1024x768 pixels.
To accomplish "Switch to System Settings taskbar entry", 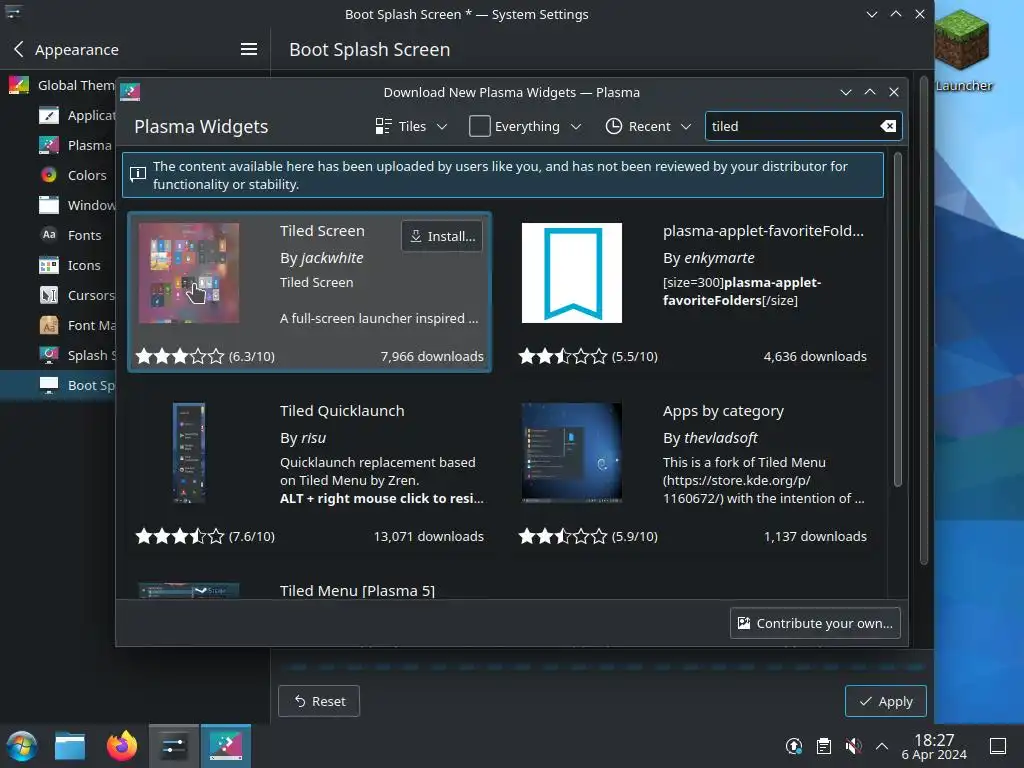I will point(174,746).
